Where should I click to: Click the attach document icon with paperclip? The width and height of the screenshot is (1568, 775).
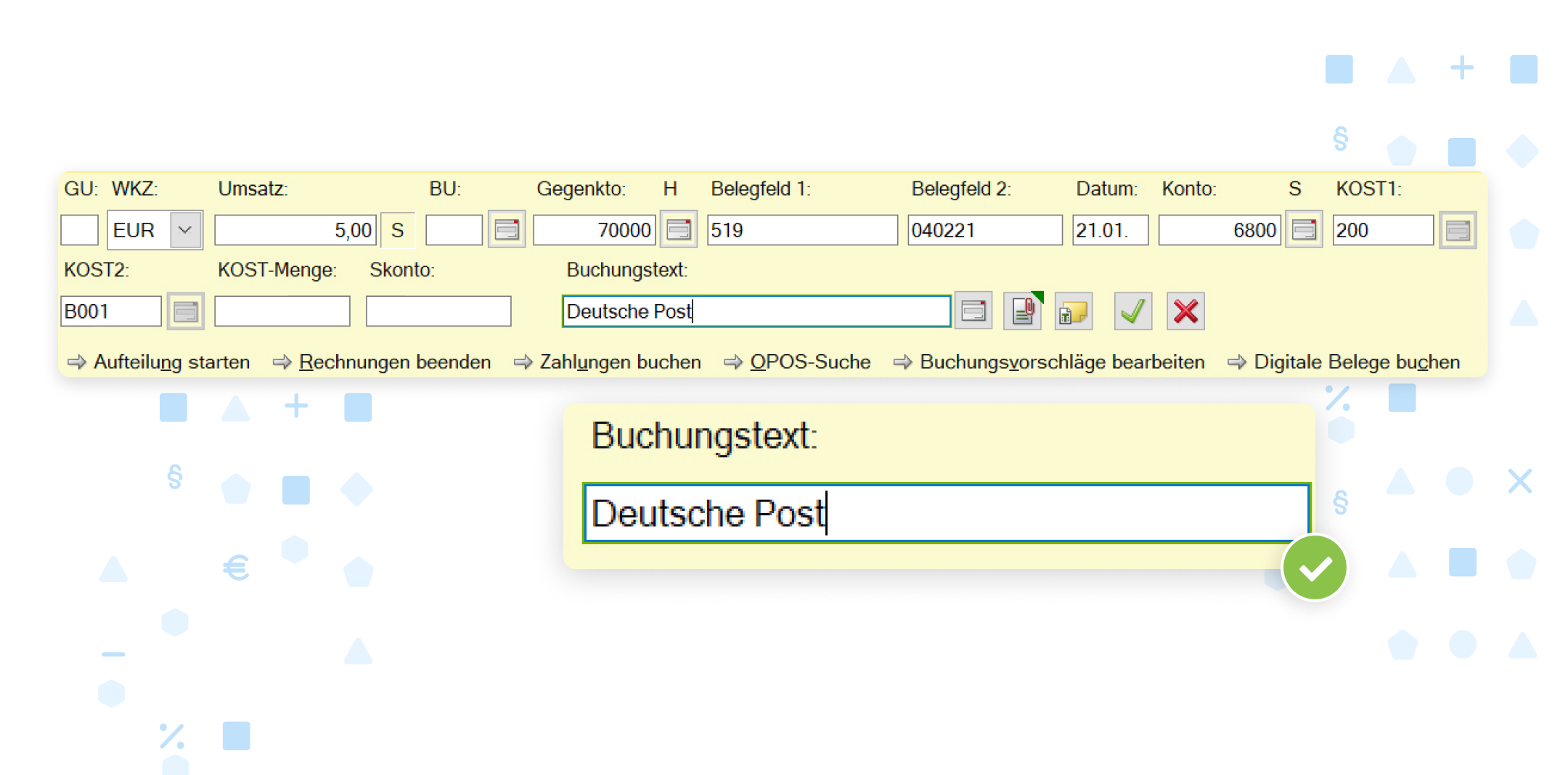[x=1023, y=311]
